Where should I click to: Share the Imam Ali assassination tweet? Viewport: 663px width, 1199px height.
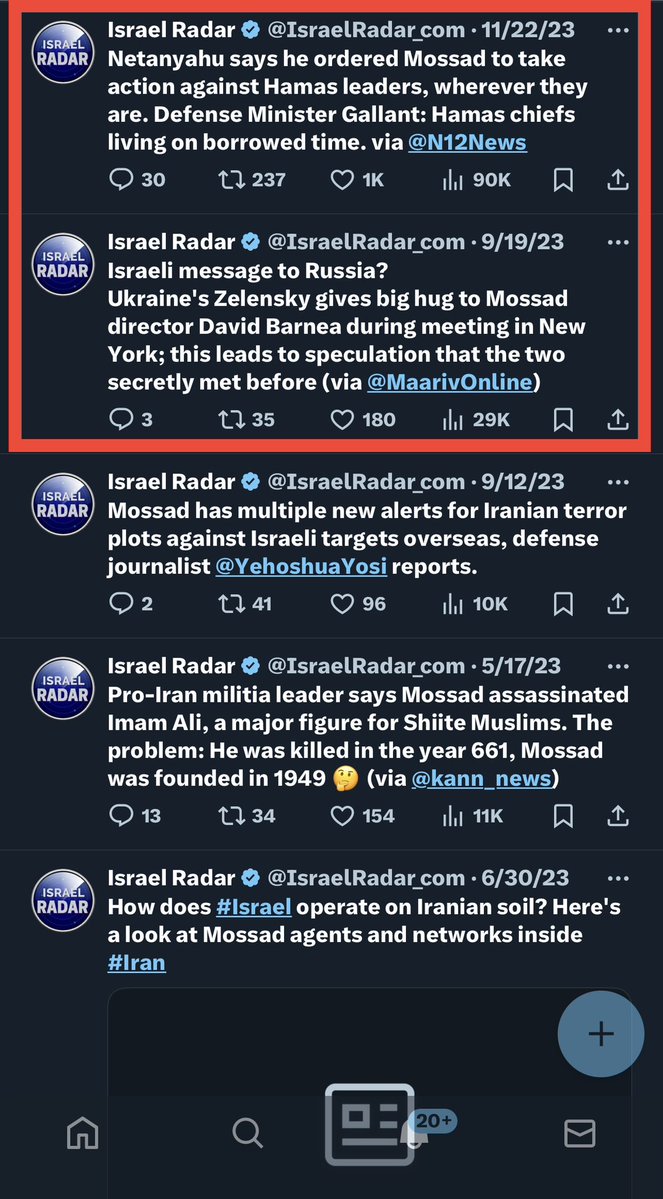[618, 816]
